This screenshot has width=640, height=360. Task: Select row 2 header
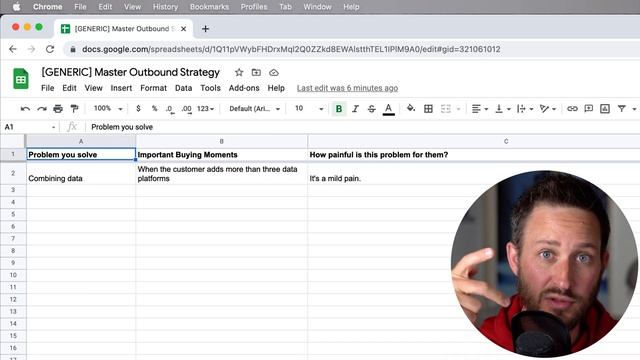[13, 173]
